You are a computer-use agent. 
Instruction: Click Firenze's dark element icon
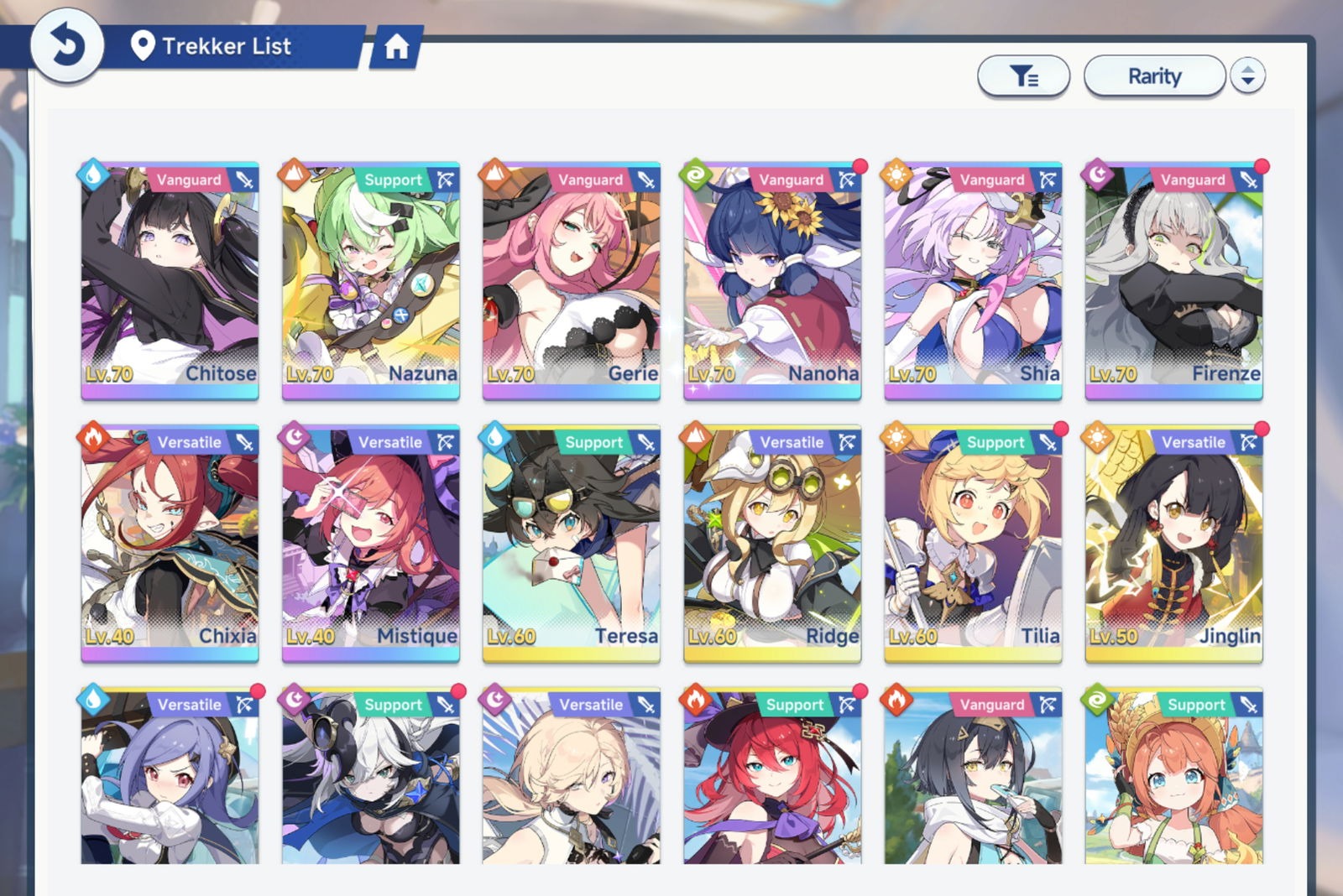click(1097, 175)
